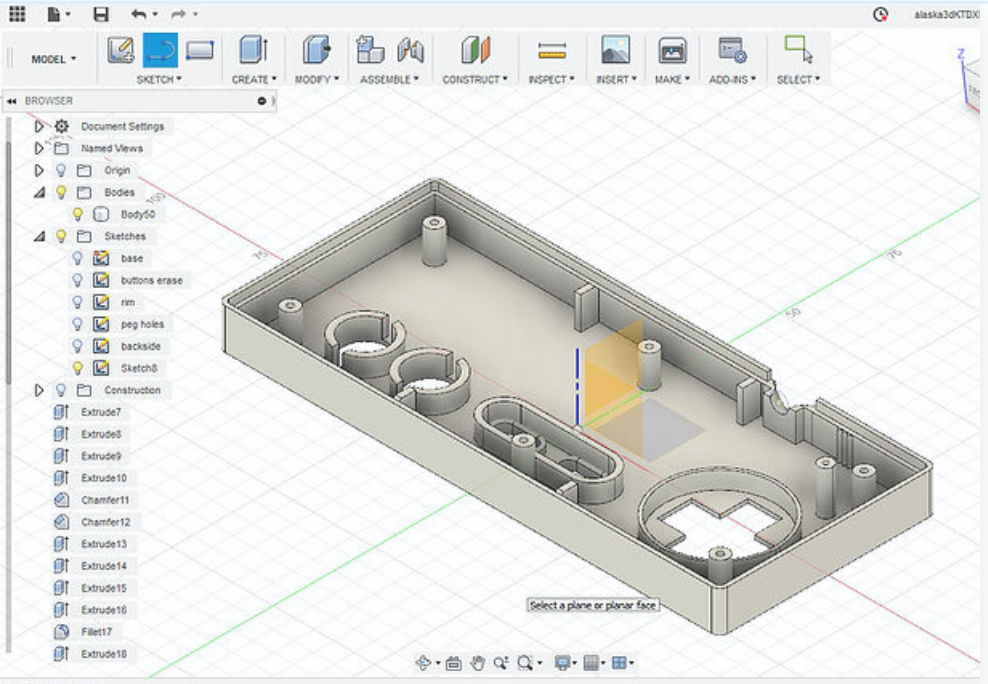Click the Undo arrow icon
Viewport: 988px width, 684px height.
(138, 13)
